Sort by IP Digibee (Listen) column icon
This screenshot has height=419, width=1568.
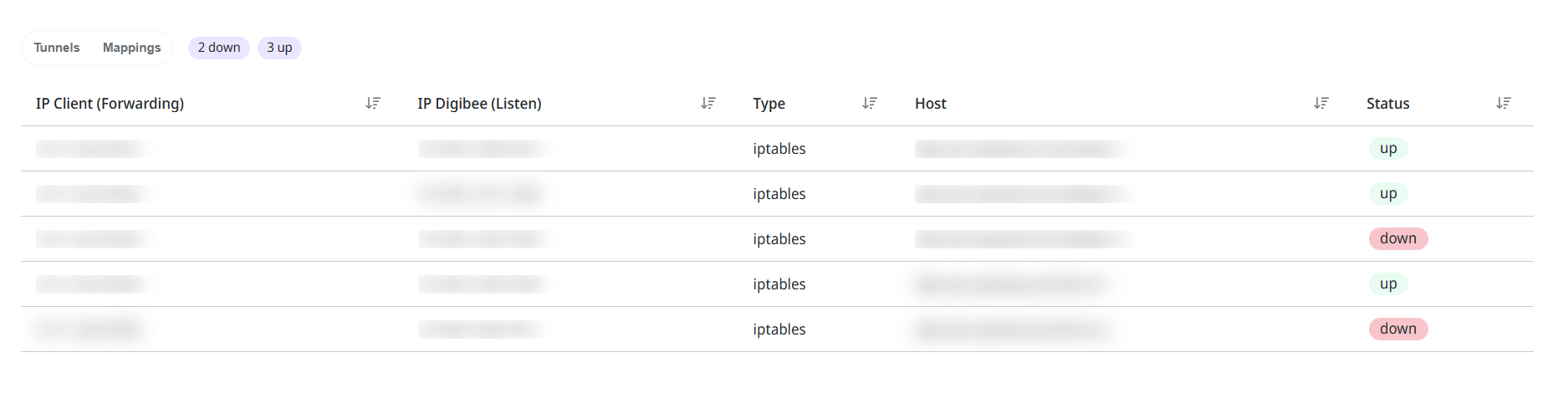point(708,103)
